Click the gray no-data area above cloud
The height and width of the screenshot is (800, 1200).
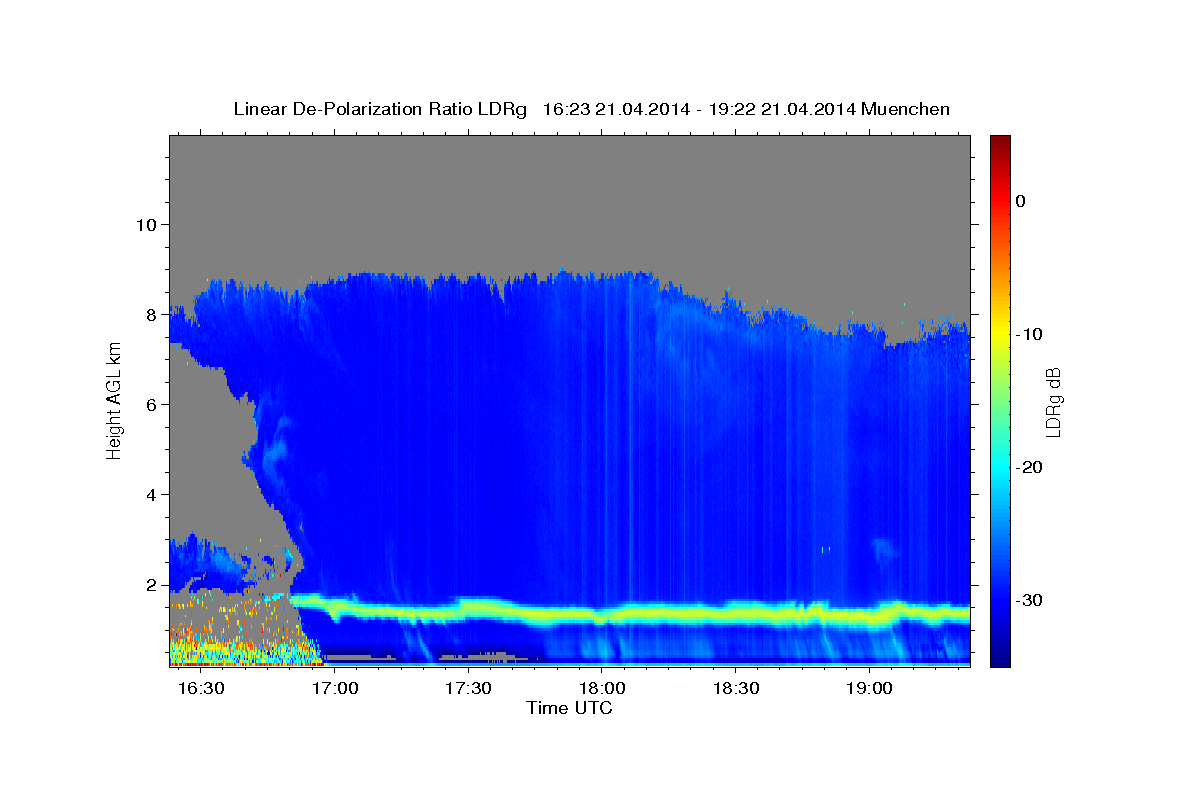[x=570, y=200]
